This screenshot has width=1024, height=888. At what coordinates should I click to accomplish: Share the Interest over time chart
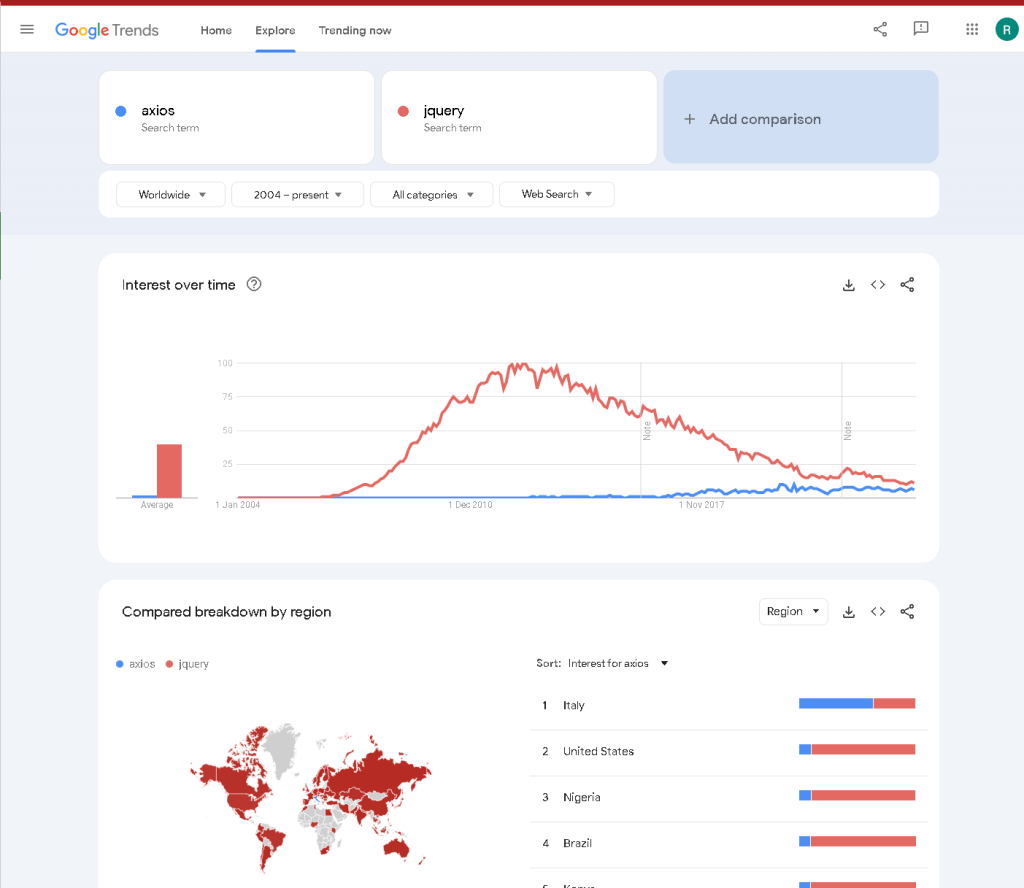pos(907,285)
